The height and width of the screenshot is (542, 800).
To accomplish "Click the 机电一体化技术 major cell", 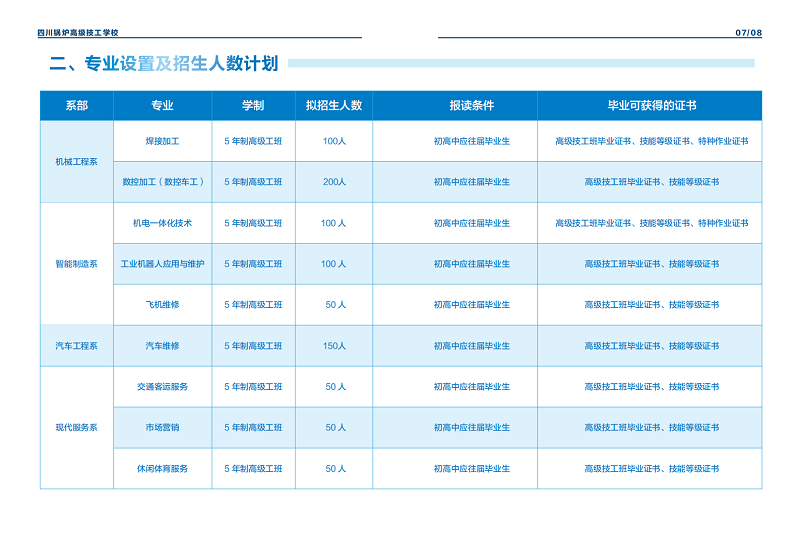I will point(162,223).
